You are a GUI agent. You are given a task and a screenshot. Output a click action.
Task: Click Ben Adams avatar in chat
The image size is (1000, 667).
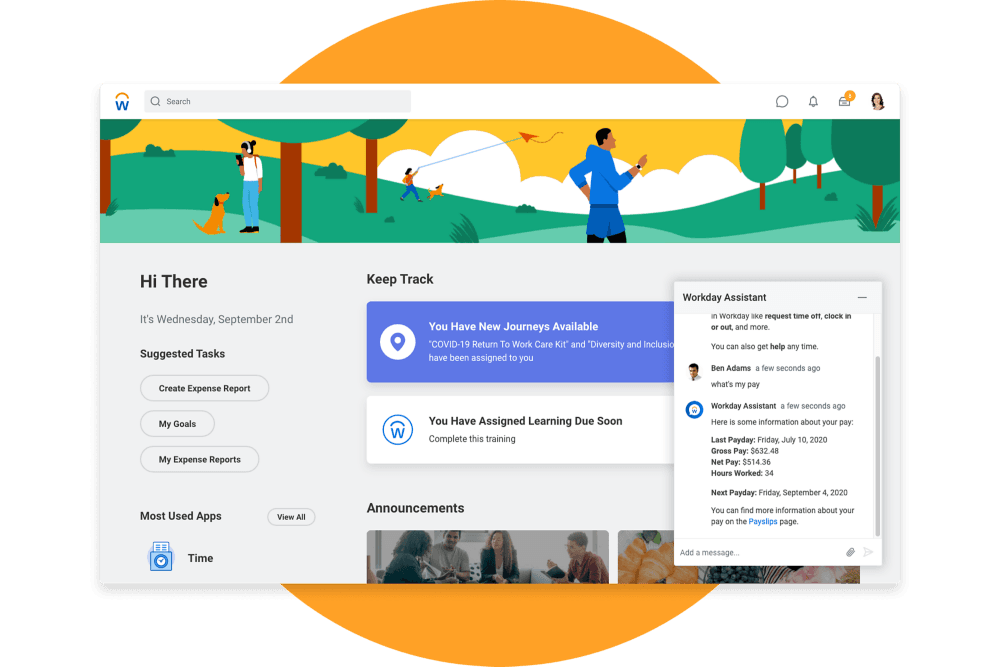click(695, 371)
